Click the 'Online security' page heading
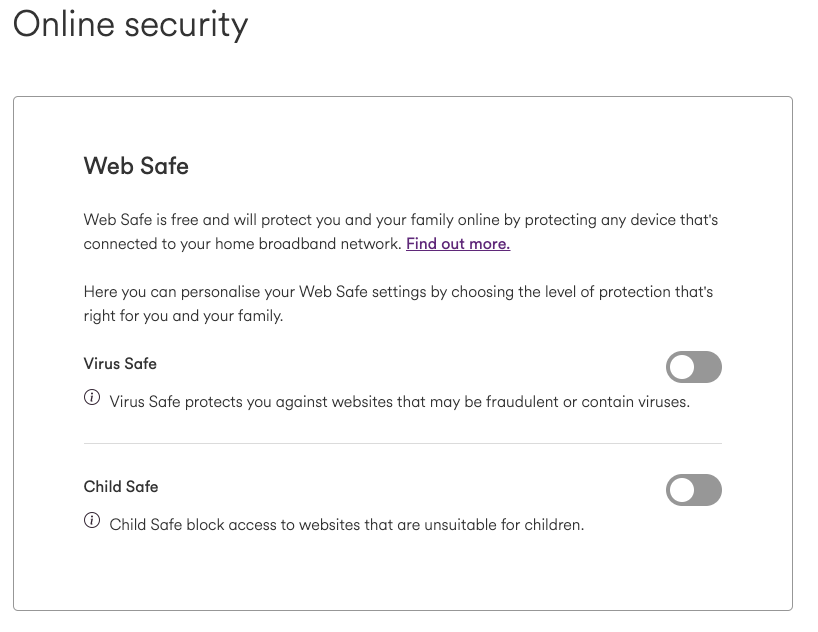Screen dimensions: 818x632 pos(130,25)
